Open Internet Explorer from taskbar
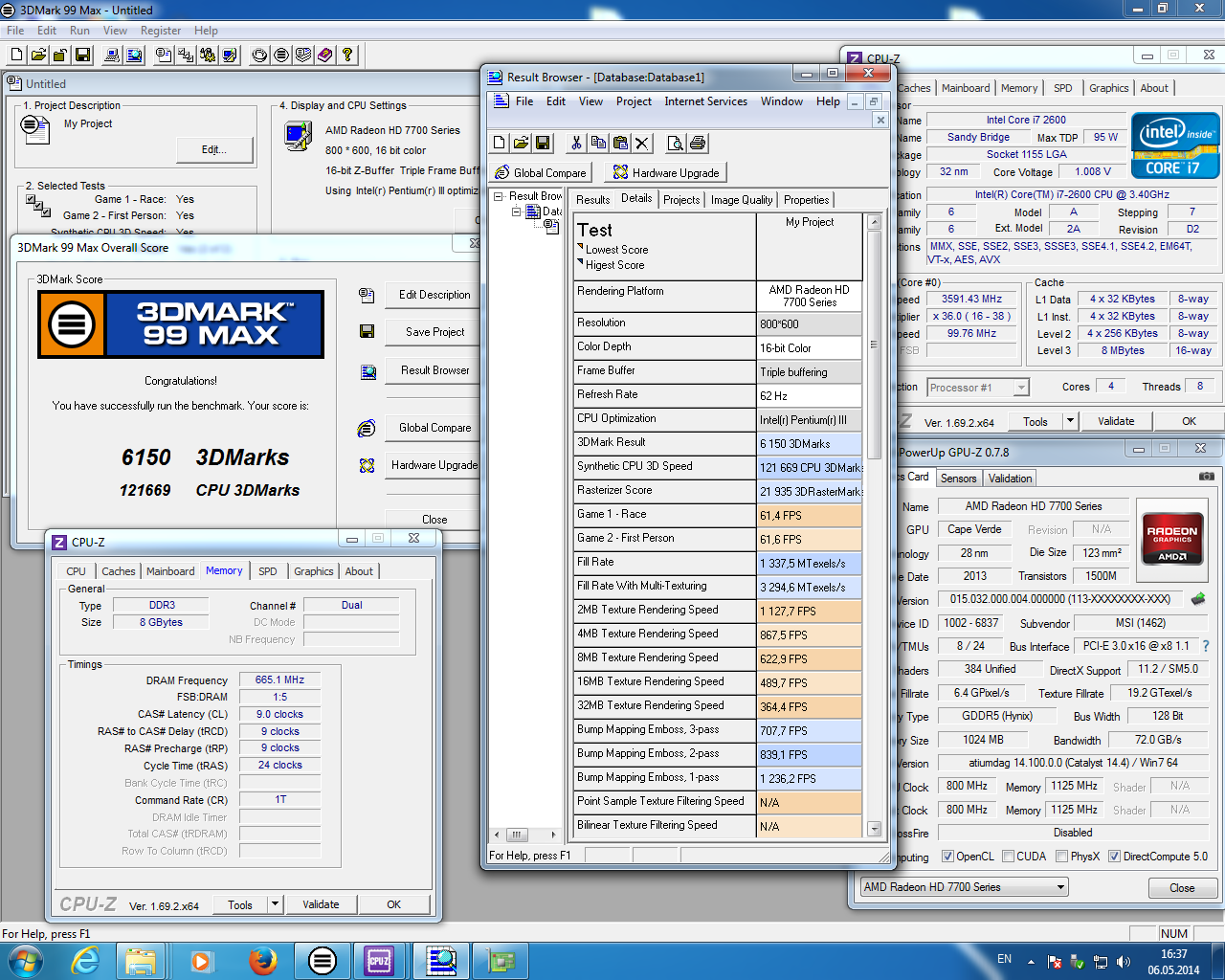 pos(85,960)
